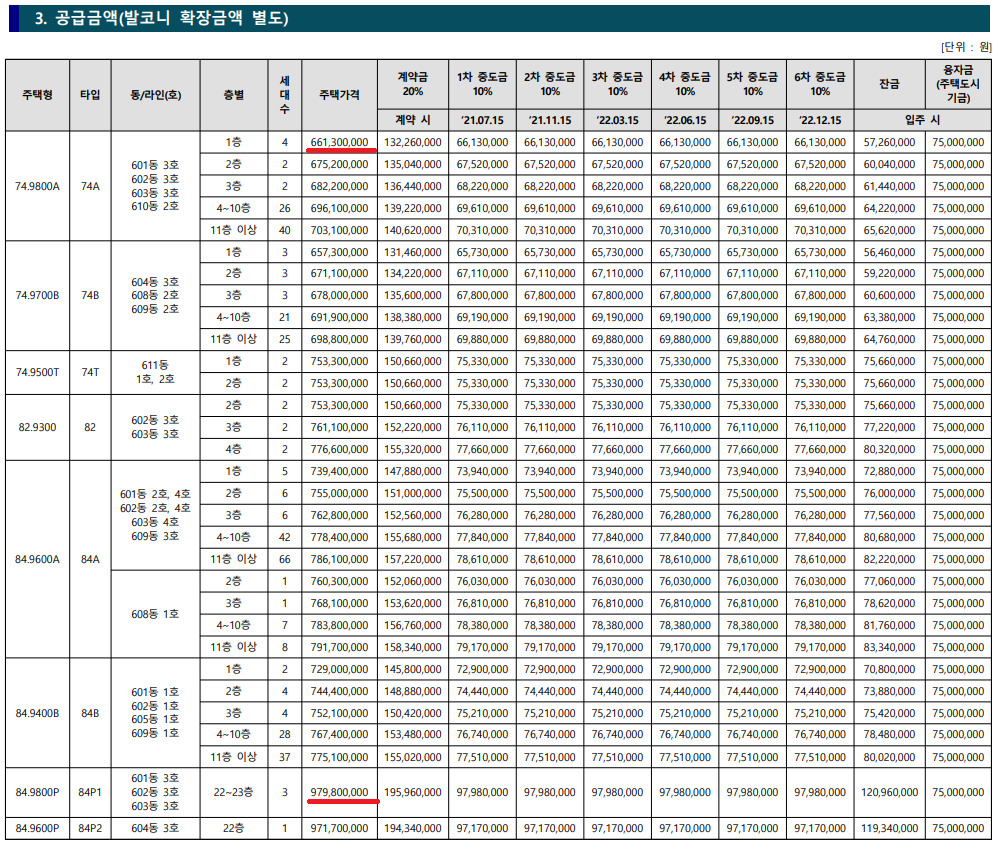Select the housing type cell '84.9600A'
Image resolution: width=998 pixels, height=852 pixels.
click(38, 559)
